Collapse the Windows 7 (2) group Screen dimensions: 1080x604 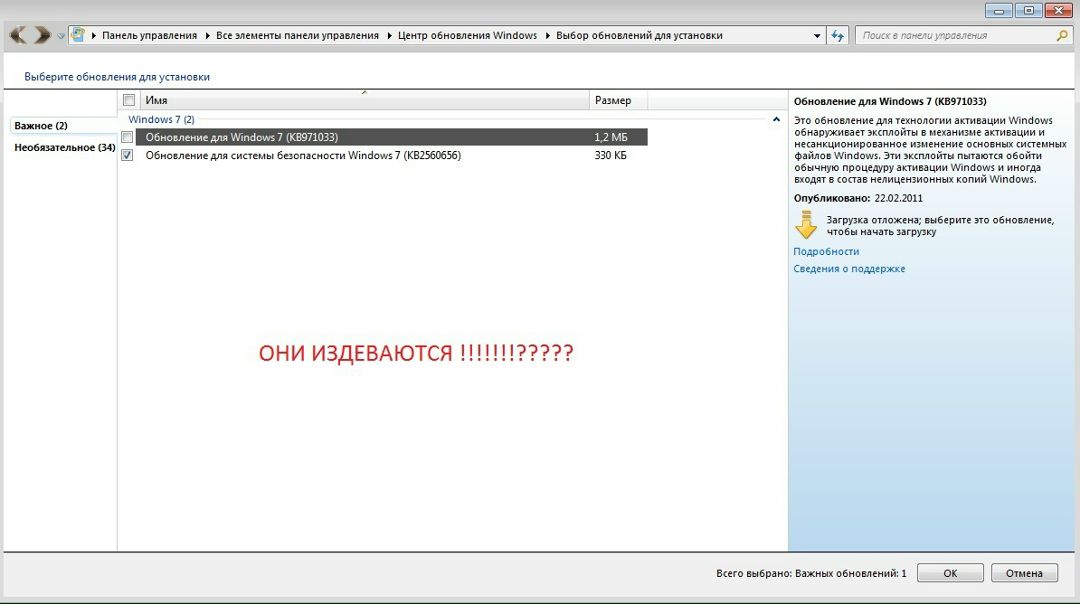point(777,119)
